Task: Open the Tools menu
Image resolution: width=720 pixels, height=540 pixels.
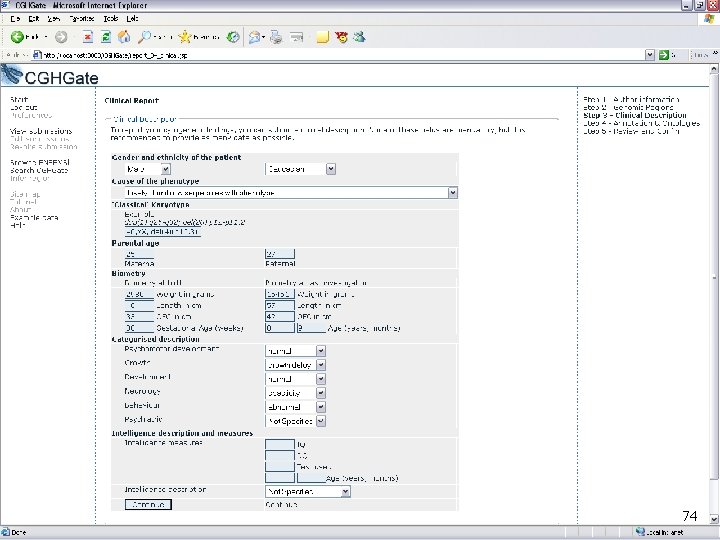Action: (109, 19)
